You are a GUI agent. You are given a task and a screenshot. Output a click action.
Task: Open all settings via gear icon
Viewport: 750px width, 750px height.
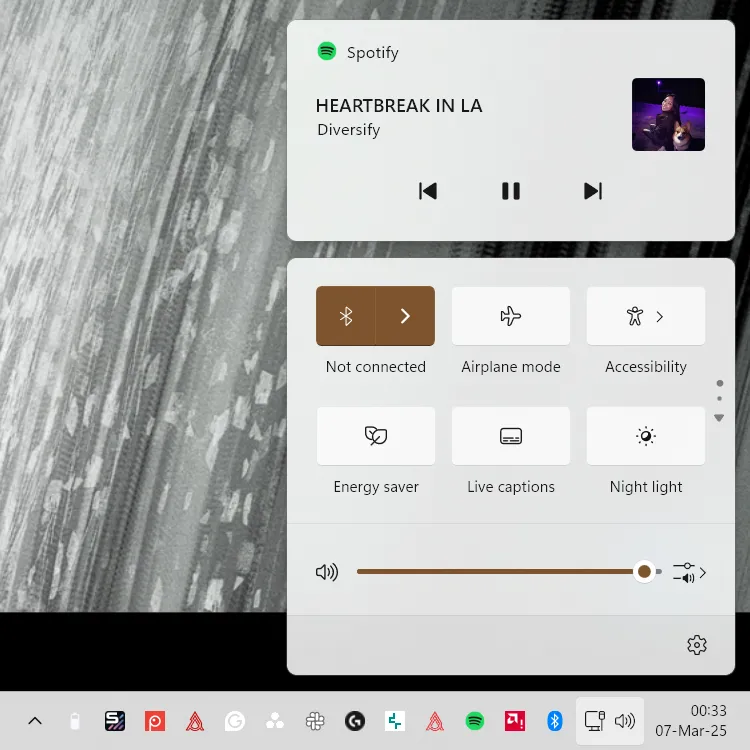click(x=697, y=645)
